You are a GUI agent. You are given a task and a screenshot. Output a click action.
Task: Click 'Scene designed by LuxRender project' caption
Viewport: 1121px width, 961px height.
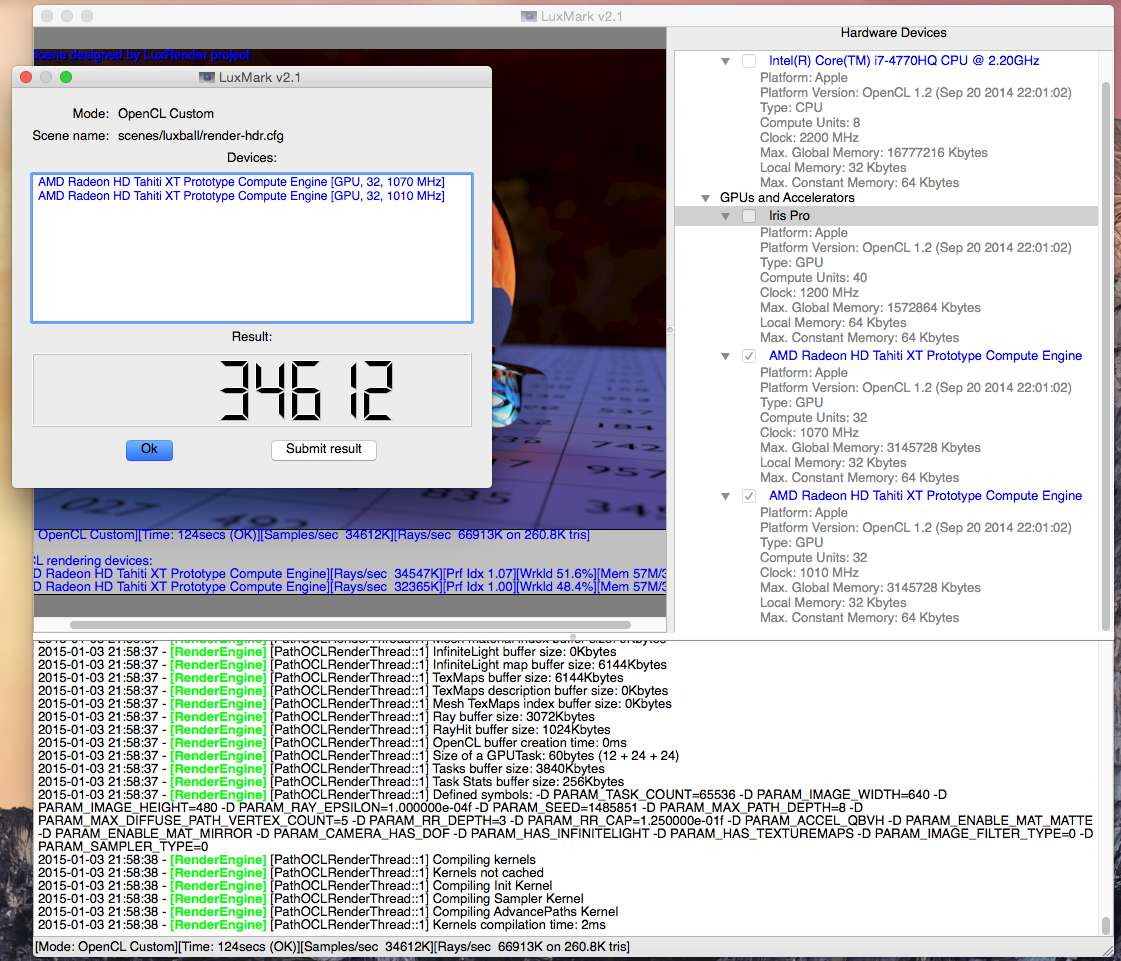coord(142,55)
